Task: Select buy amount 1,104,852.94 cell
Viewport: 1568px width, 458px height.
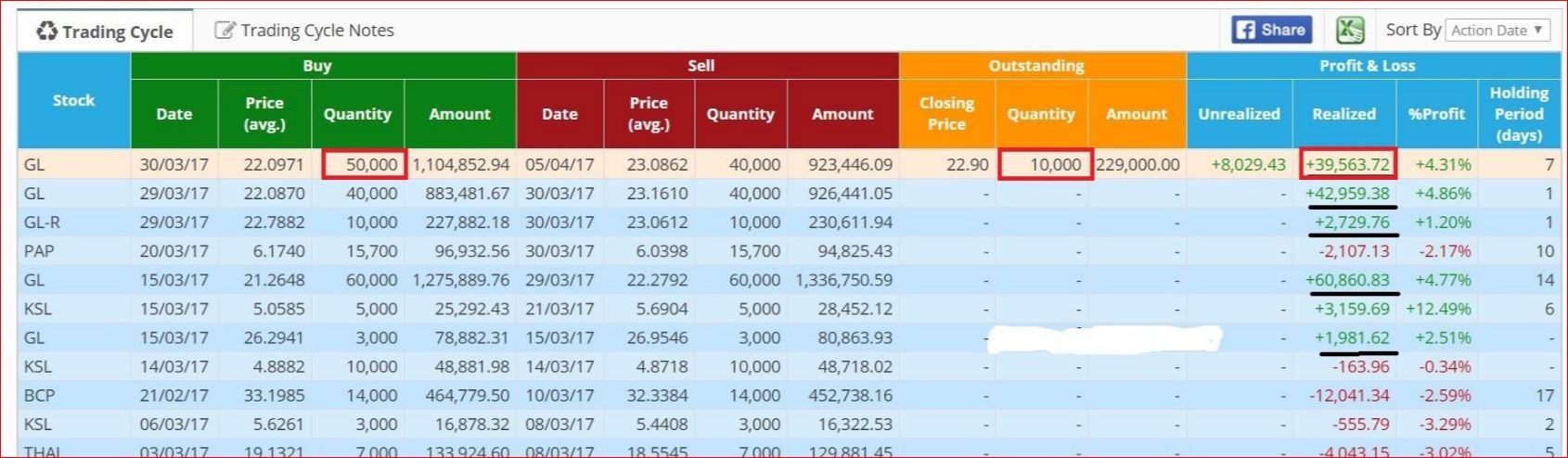Action: pyautogui.click(x=461, y=164)
